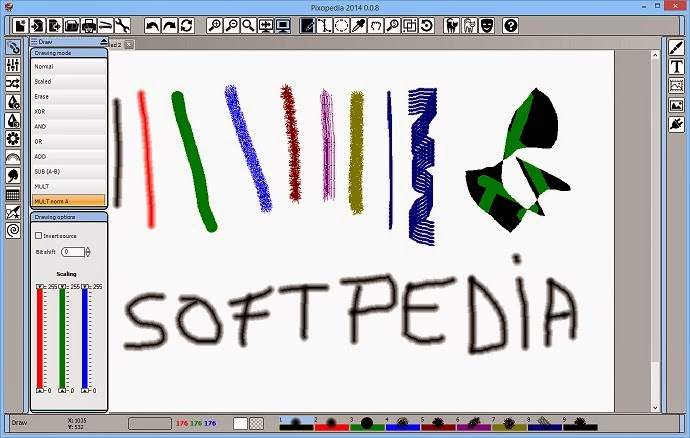Select Scaled drawing mode
The height and width of the screenshot is (438, 690).
pyautogui.click(x=69, y=81)
